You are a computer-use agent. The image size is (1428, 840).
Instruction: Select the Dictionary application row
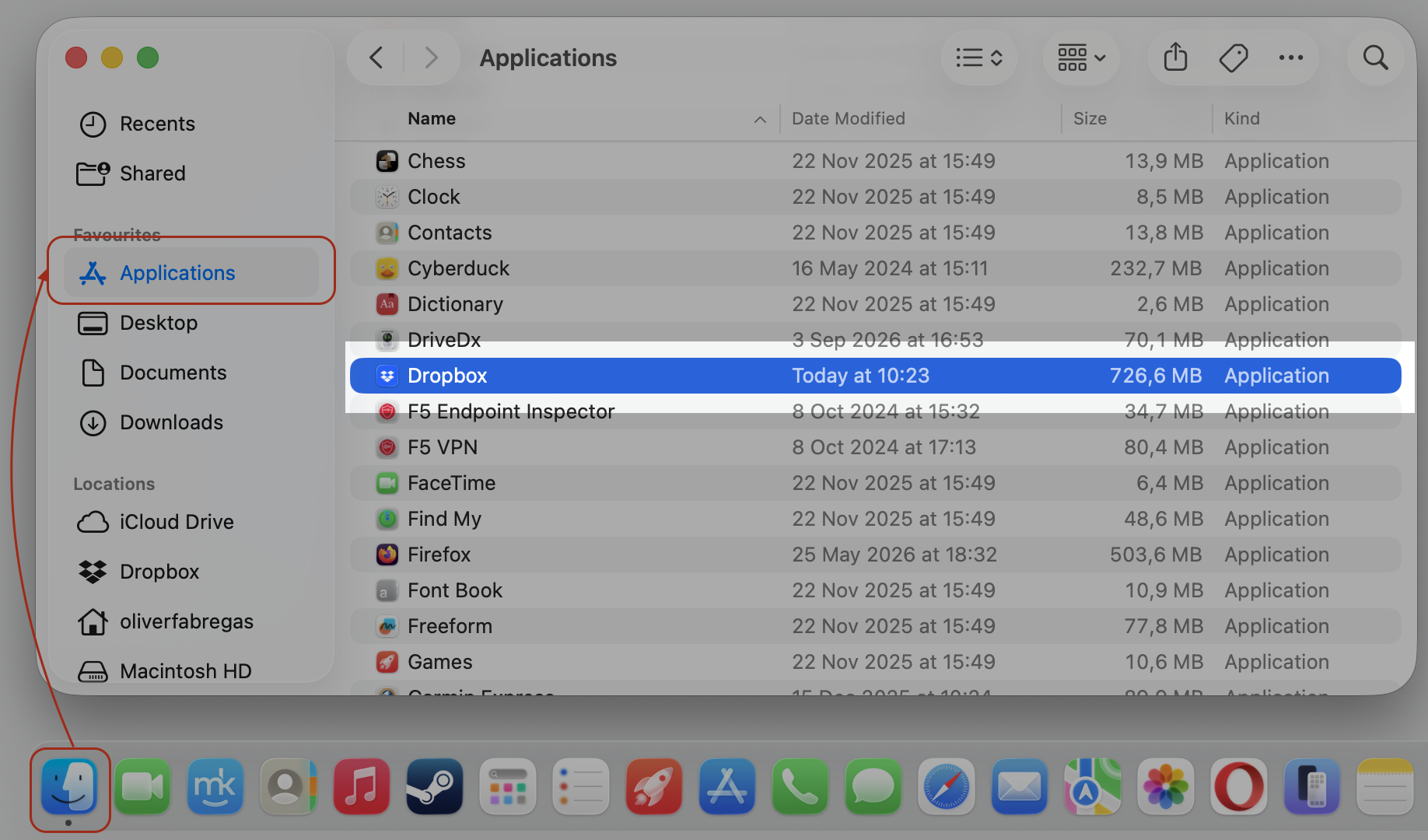(875, 304)
